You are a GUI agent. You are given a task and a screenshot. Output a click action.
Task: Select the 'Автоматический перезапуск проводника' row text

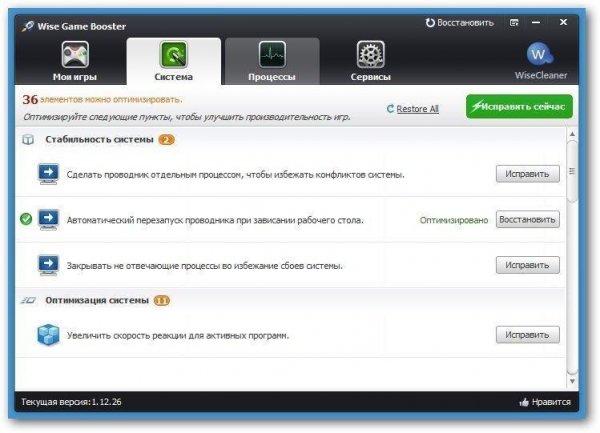coord(215,220)
